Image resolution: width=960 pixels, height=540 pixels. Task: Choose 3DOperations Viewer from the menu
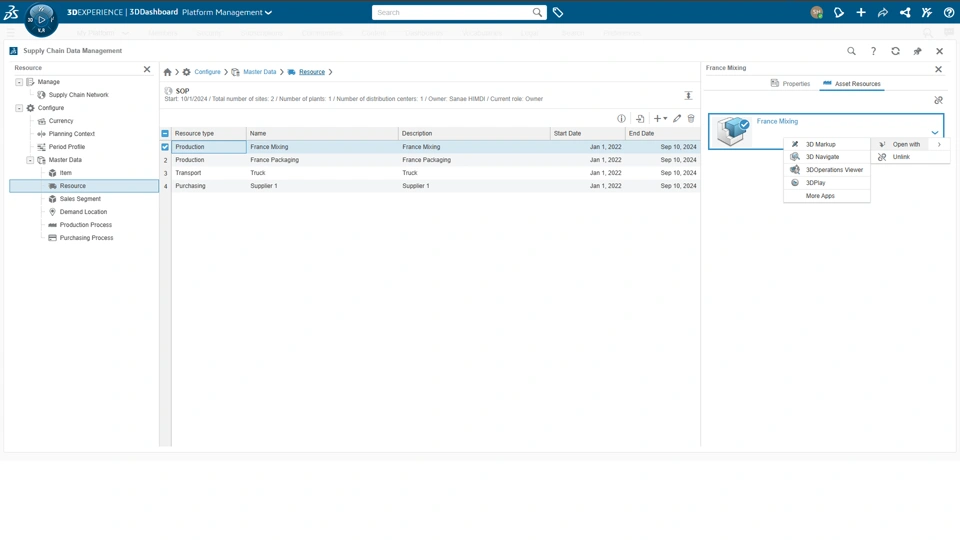(x=827, y=170)
